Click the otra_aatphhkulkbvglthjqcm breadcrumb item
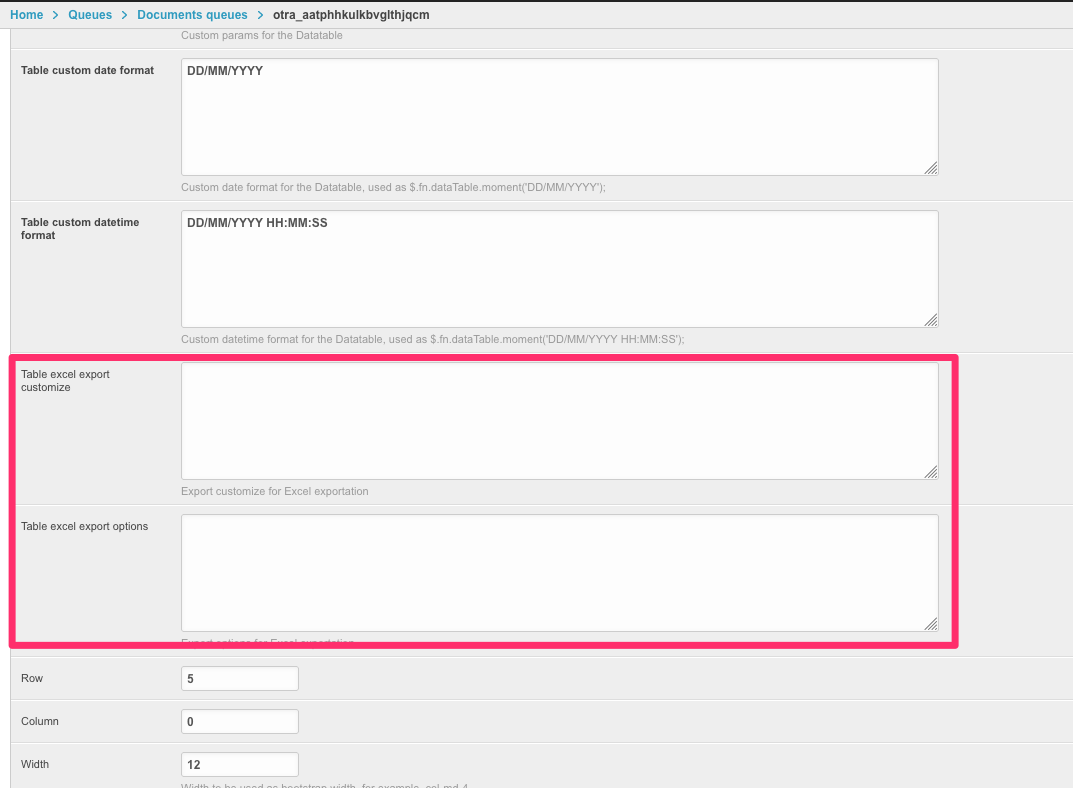 (x=351, y=15)
